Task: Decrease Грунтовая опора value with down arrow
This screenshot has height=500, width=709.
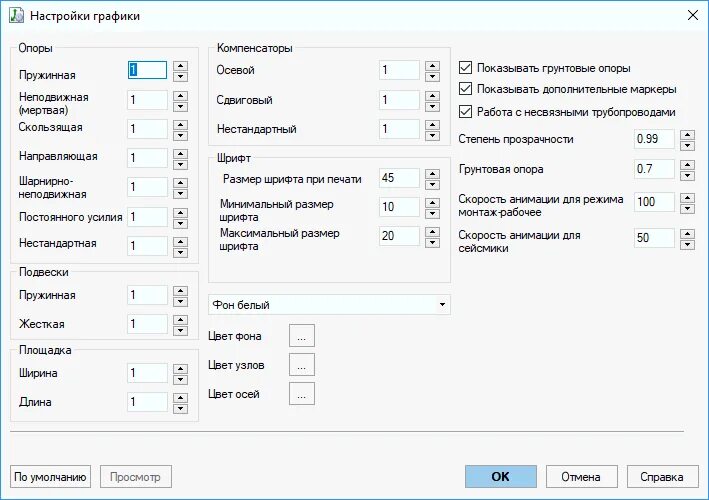Action: 687,175
